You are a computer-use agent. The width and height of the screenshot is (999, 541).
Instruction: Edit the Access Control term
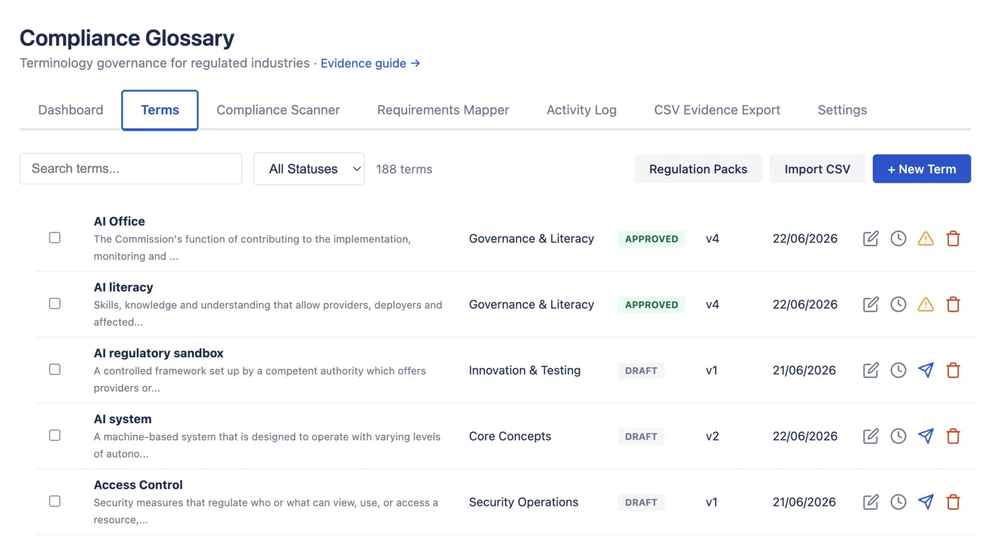tap(870, 502)
